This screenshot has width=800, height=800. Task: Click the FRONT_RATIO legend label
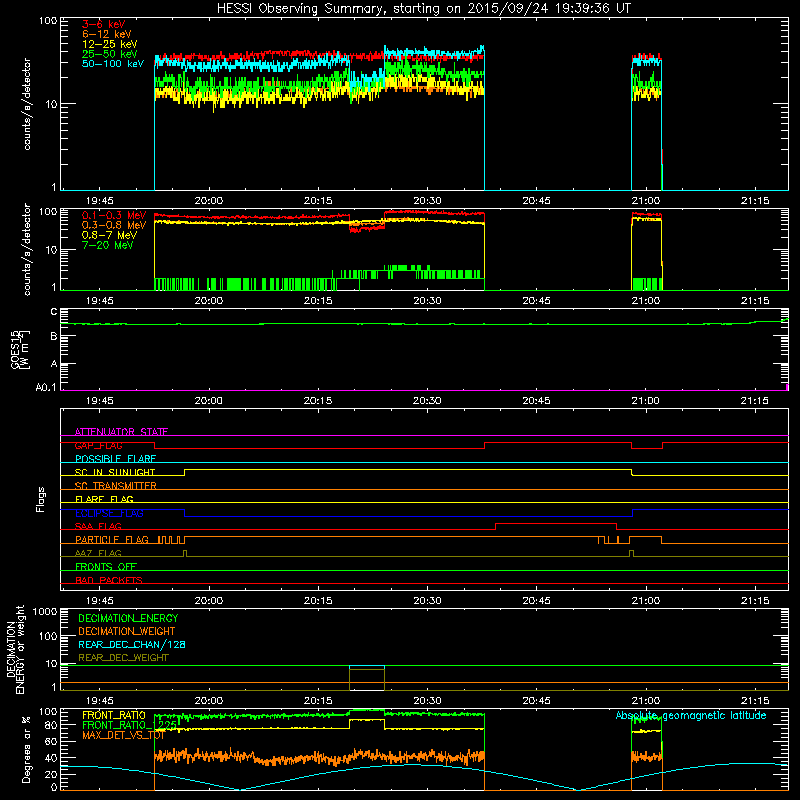(114, 715)
